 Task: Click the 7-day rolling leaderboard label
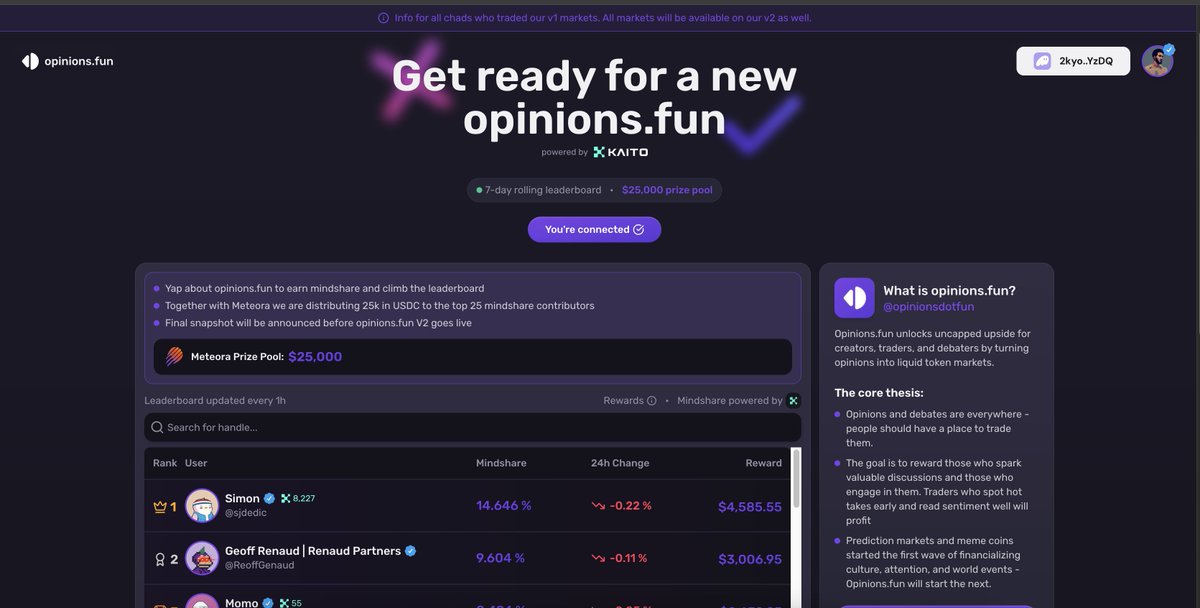[x=543, y=190]
